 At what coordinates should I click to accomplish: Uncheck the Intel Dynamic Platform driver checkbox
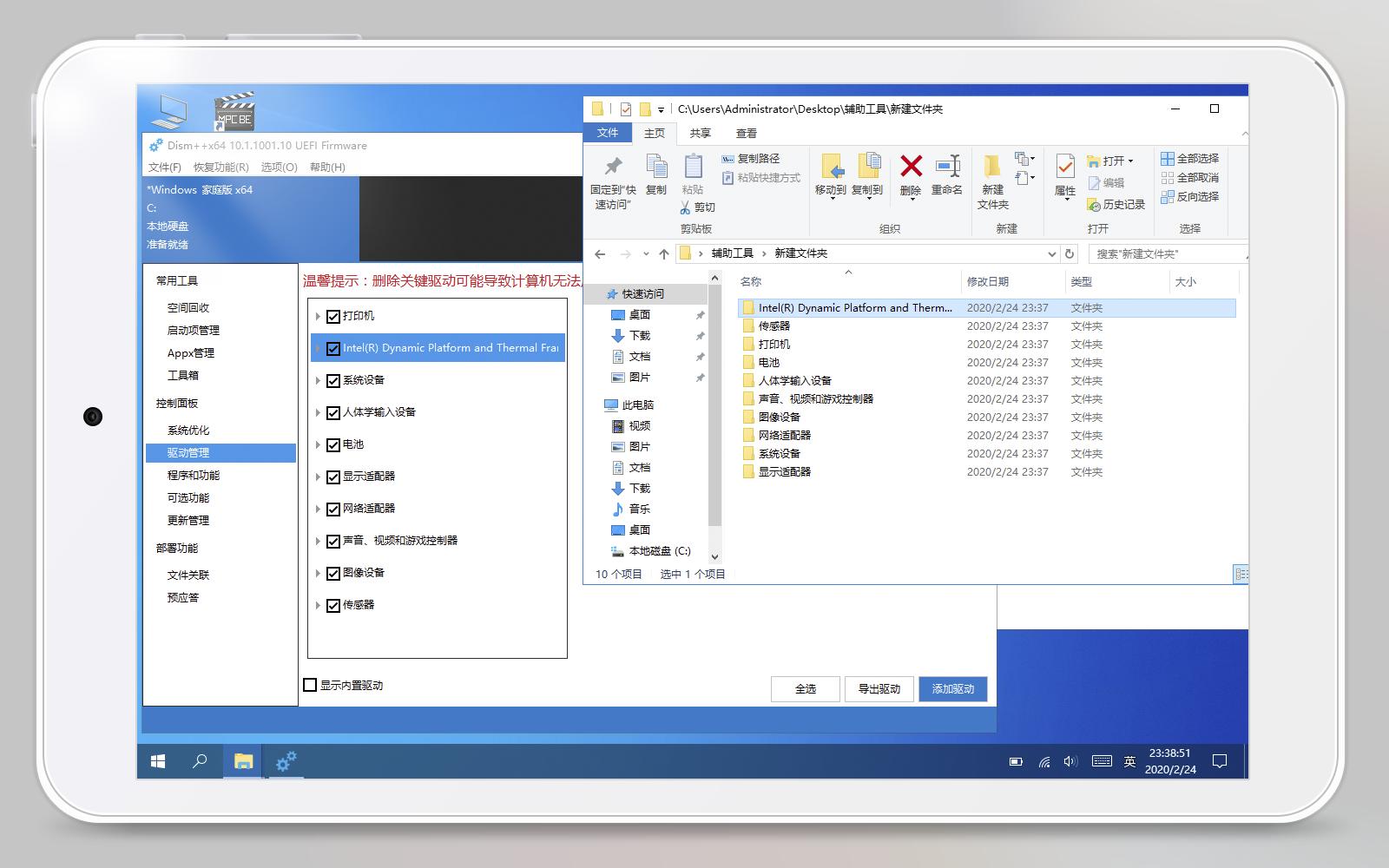(x=333, y=347)
